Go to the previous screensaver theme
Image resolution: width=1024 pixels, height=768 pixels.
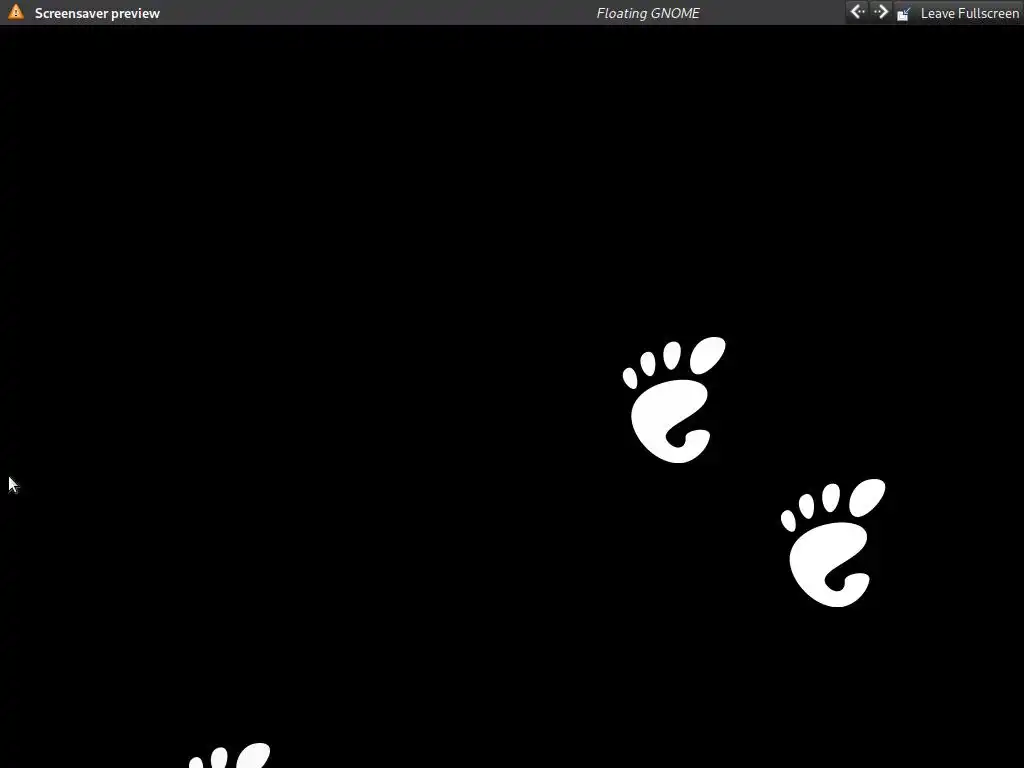857,12
